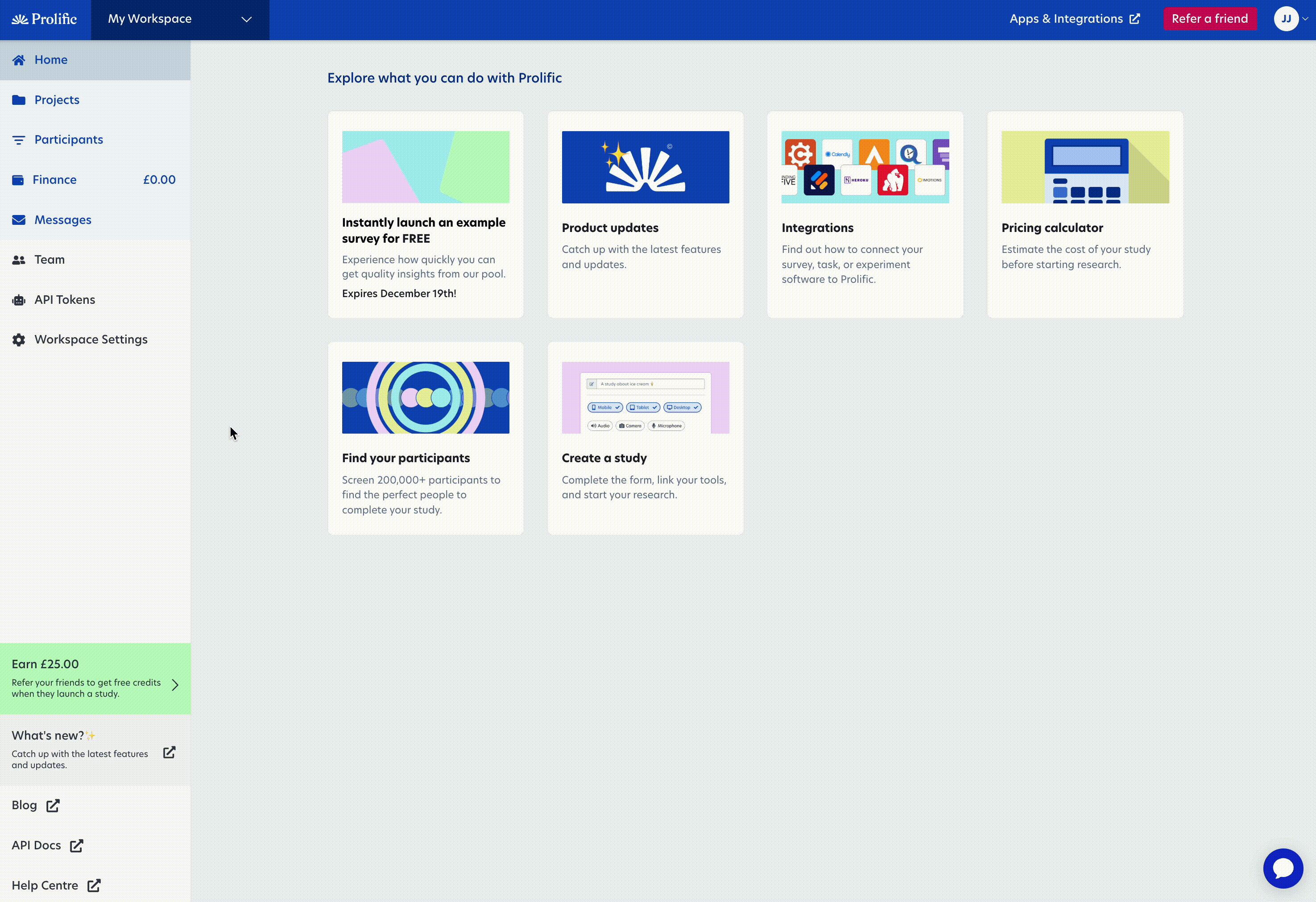
Task: Open the Pricing calculator card image
Action: 1084,167
